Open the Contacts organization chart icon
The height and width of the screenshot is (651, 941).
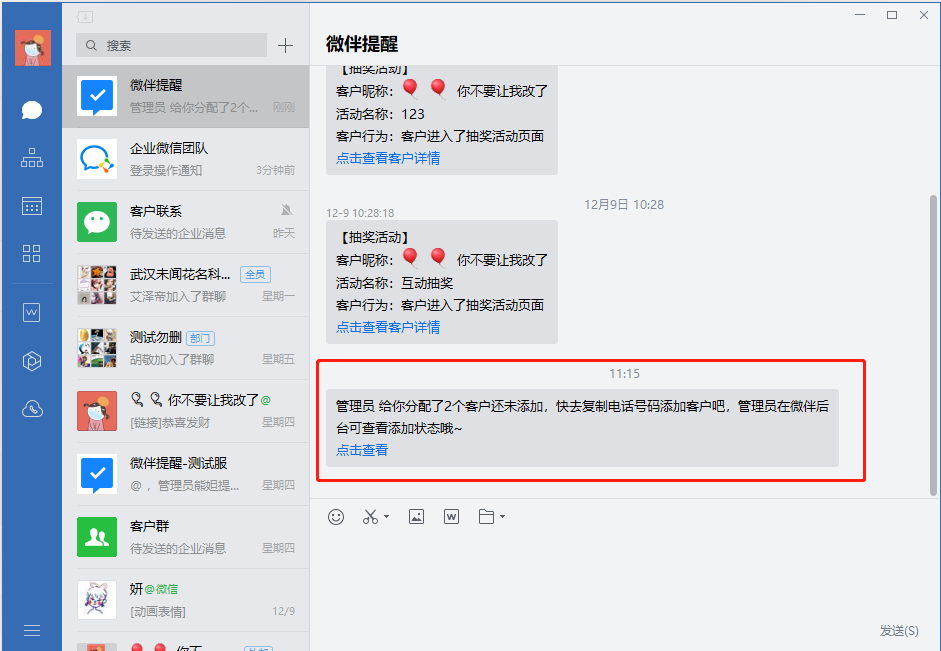tap(32, 158)
